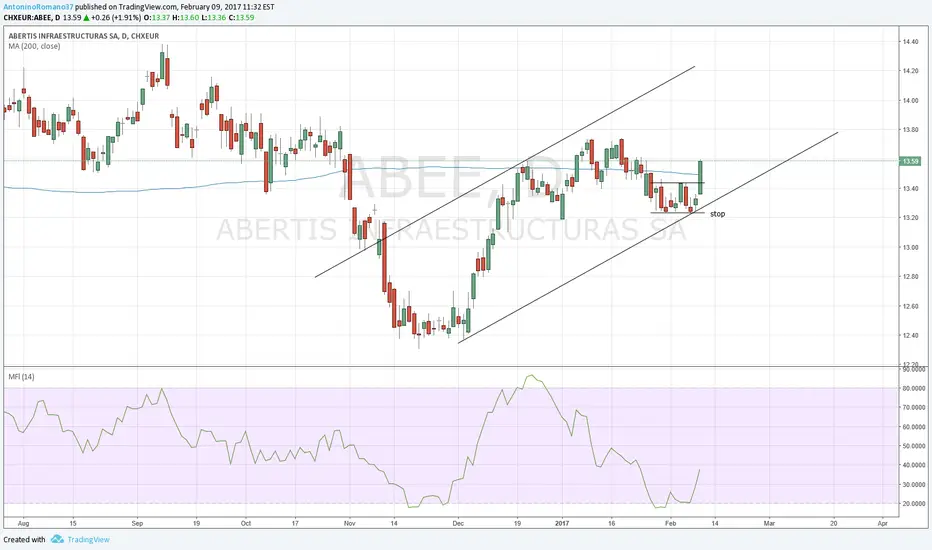Click the 13.00 price axis label
This screenshot has height=550, width=932.
coord(910,247)
